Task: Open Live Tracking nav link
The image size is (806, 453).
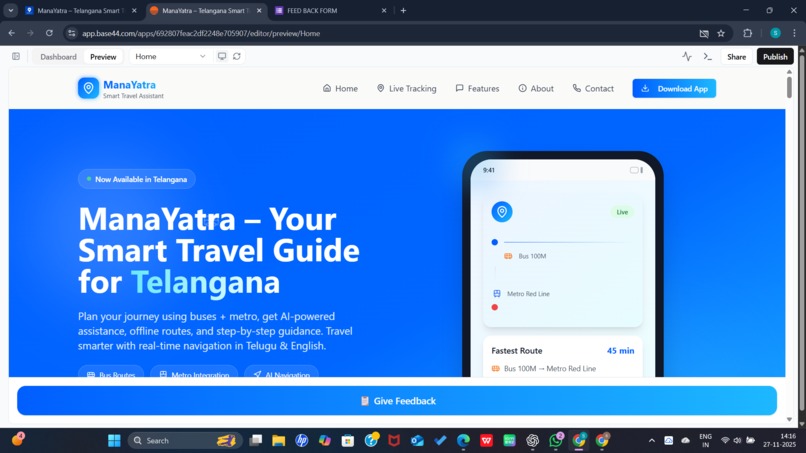Action: tap(407, 88)
